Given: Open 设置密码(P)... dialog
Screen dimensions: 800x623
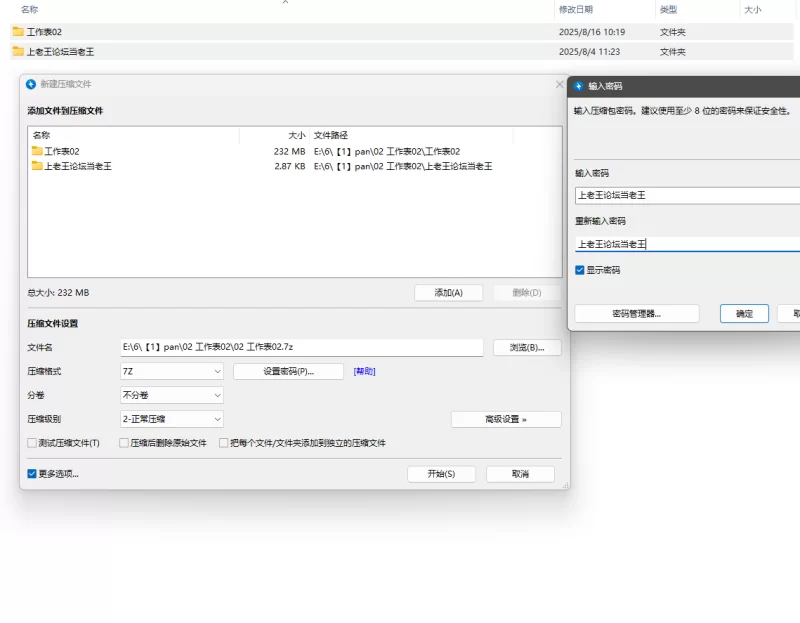Looking at the screenshot, I should click(288, 371).
